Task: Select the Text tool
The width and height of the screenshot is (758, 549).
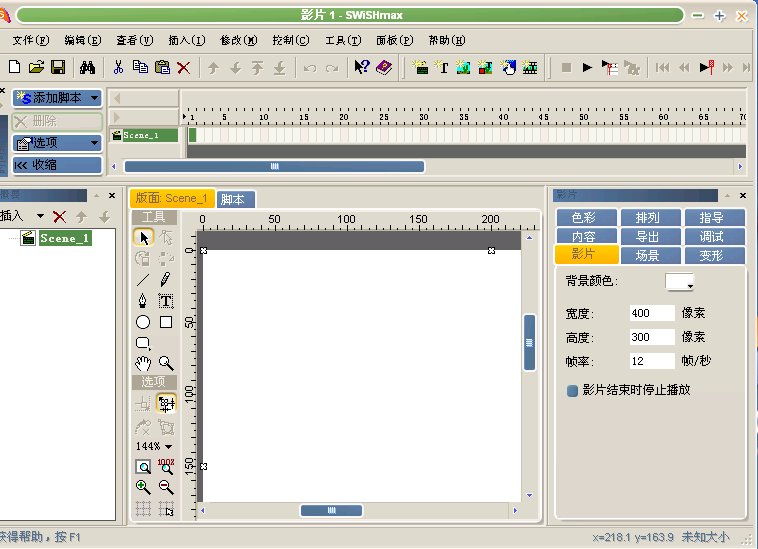Action: coord(166,301)
